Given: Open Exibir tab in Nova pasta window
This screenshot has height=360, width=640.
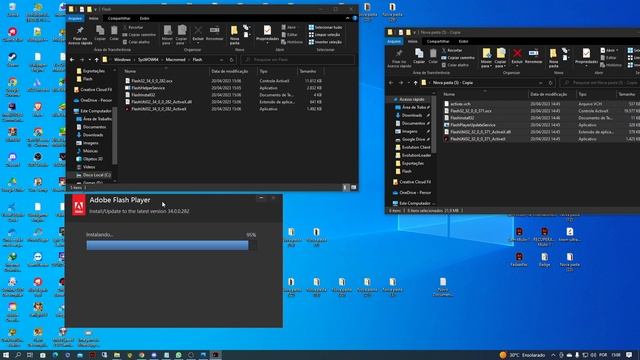Looking at the screenshot, I should (463, 41).
